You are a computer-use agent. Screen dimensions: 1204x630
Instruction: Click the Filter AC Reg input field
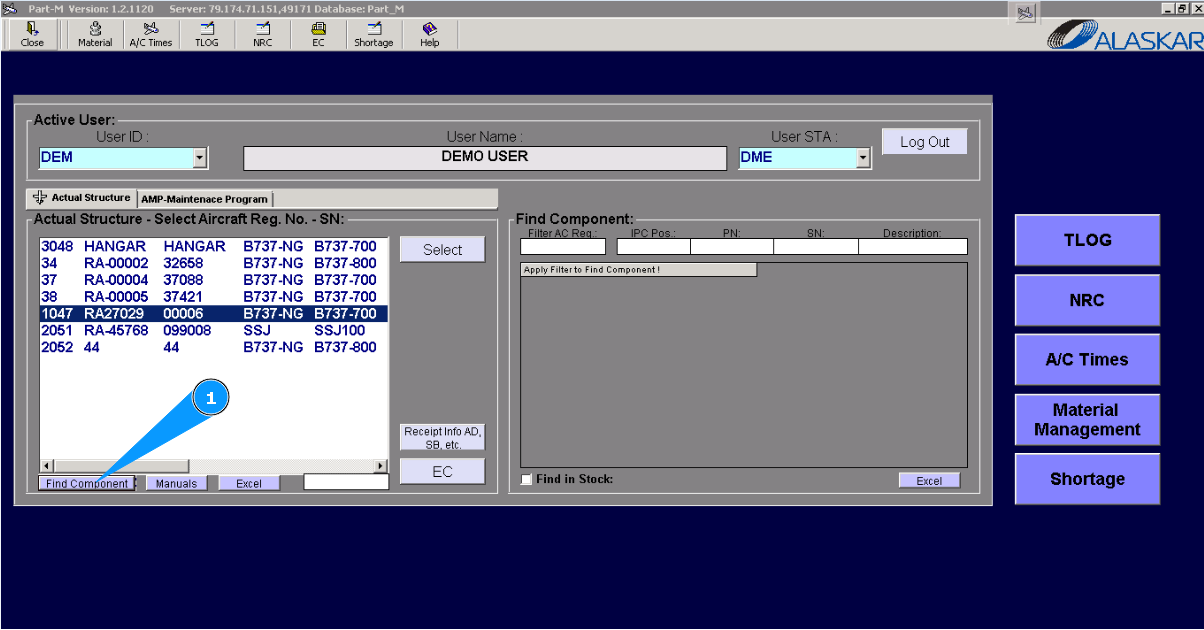click(562, 247)
